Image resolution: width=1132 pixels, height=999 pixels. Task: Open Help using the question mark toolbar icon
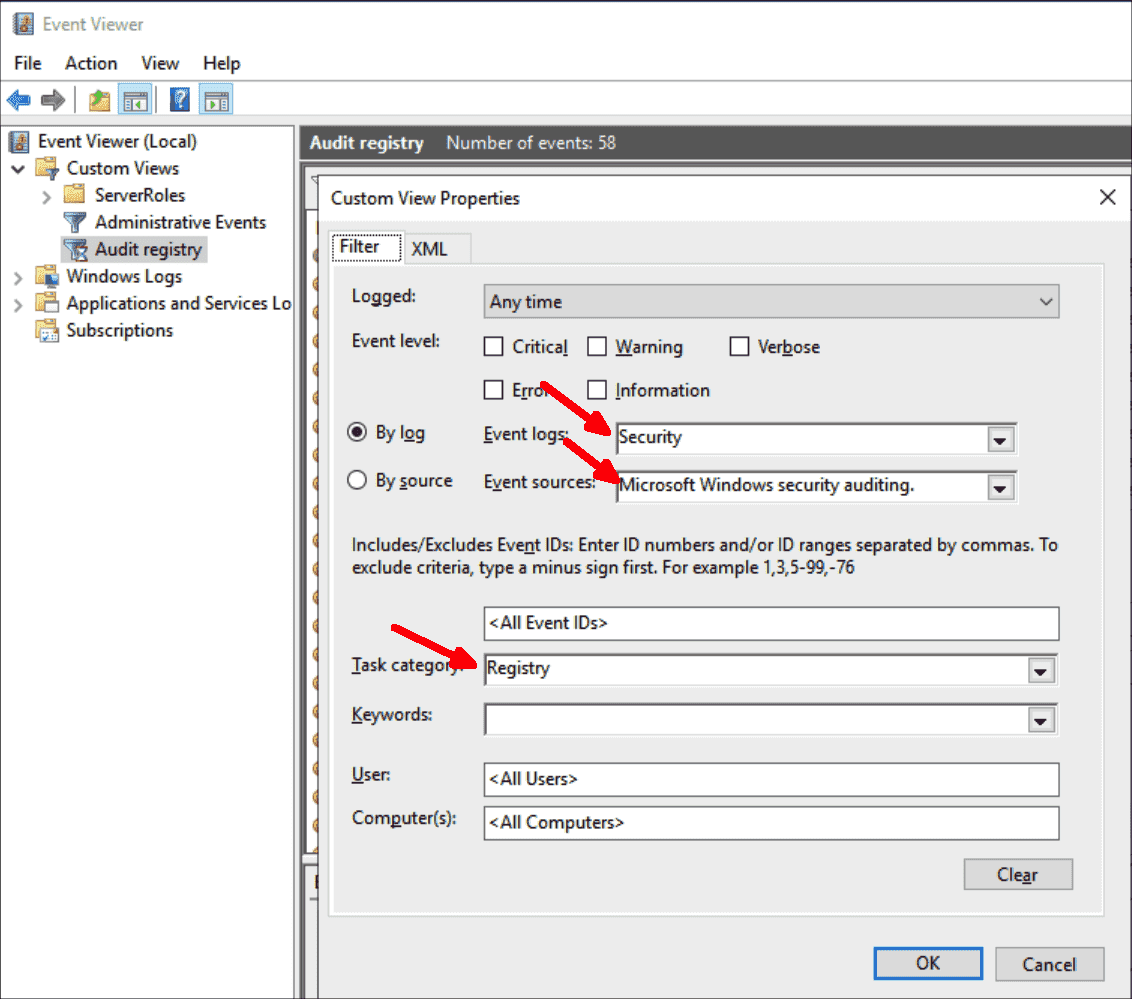(x=177, y=98)
